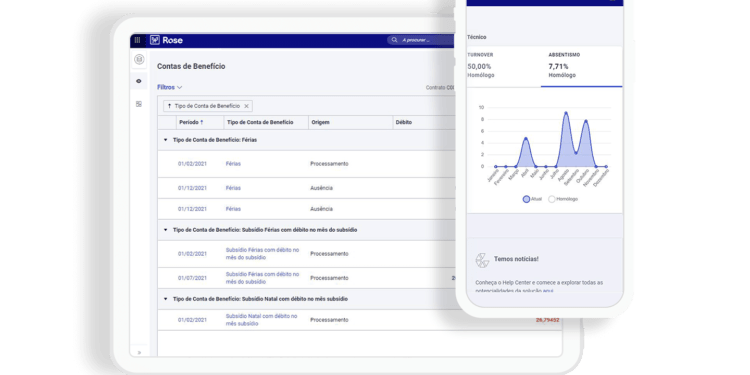The height and width of the screenshot is (375, 750).
Task: Collapse the Férias group row
Action: [165, 140]
